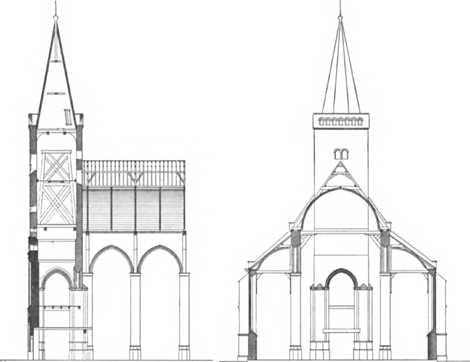Click the row of small belfry arches
The width and height of the screenshot is (470, 362).
click(340, 121)
